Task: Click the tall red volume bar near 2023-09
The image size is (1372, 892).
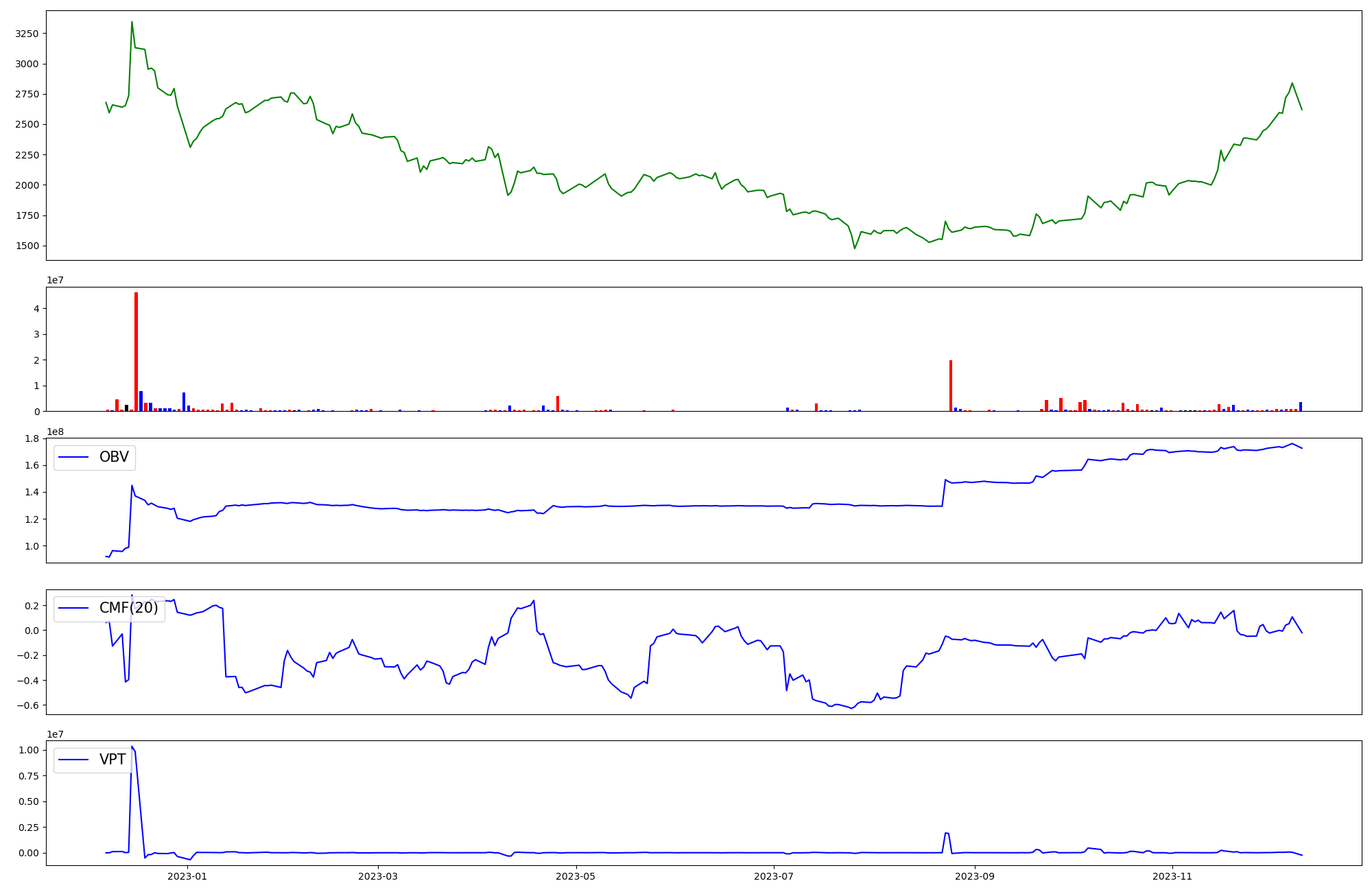Action: [950, 385]
